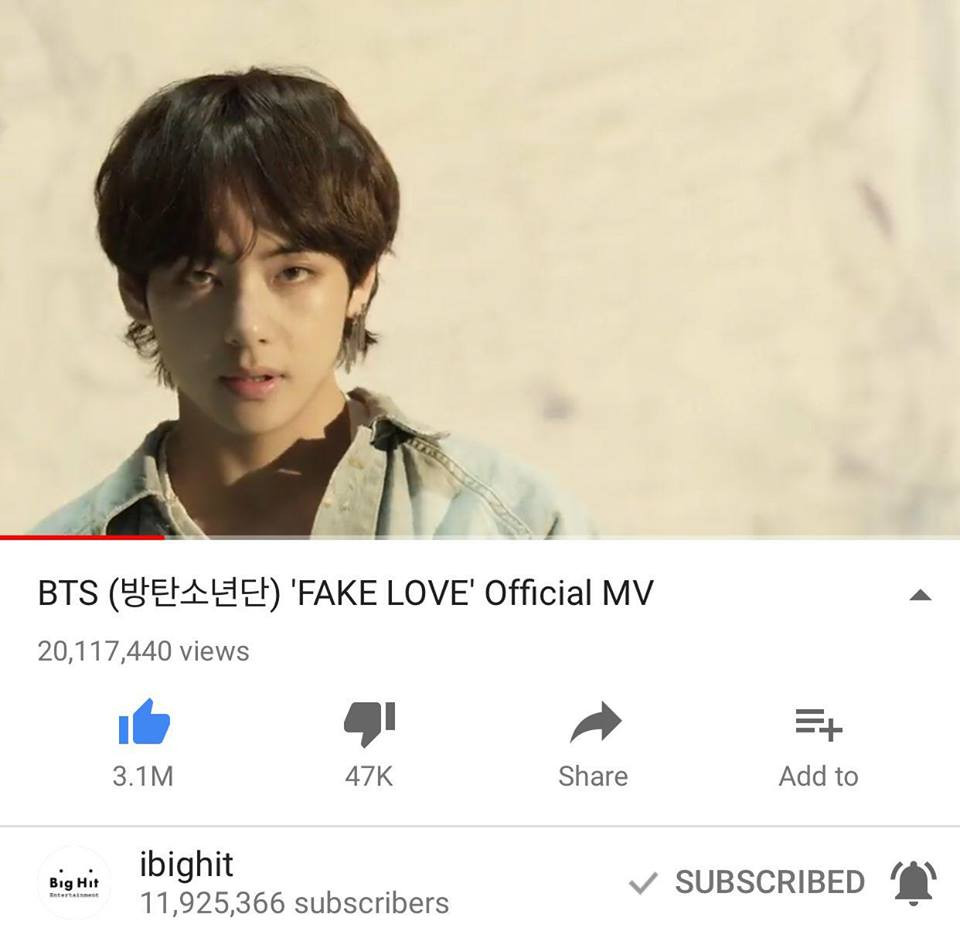Unsubscribe via the SUBSCRIBED button
960x941 pixels.
pos(770,882)
